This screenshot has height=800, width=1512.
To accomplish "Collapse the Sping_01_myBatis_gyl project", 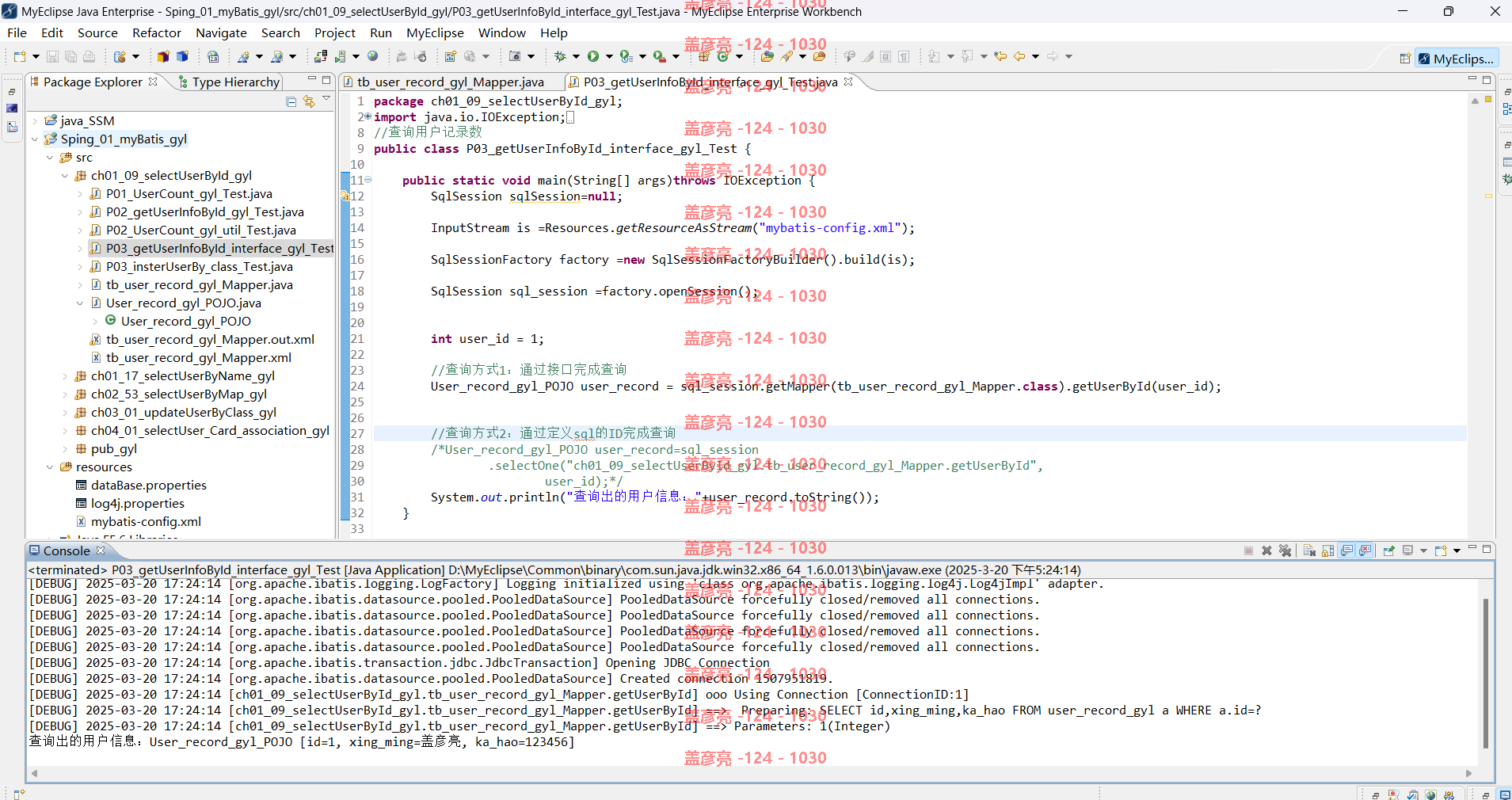I will click(x=35, y=139).
